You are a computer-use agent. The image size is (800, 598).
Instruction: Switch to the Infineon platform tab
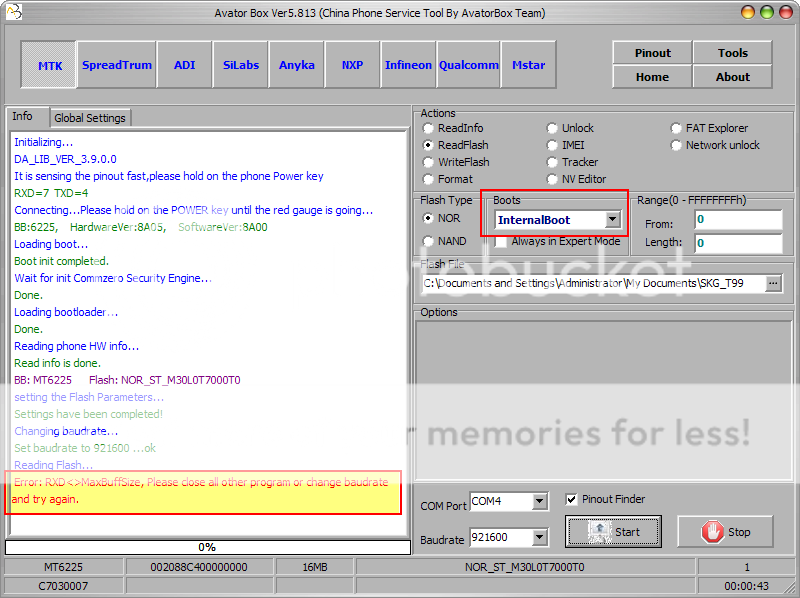coord(408,65)
